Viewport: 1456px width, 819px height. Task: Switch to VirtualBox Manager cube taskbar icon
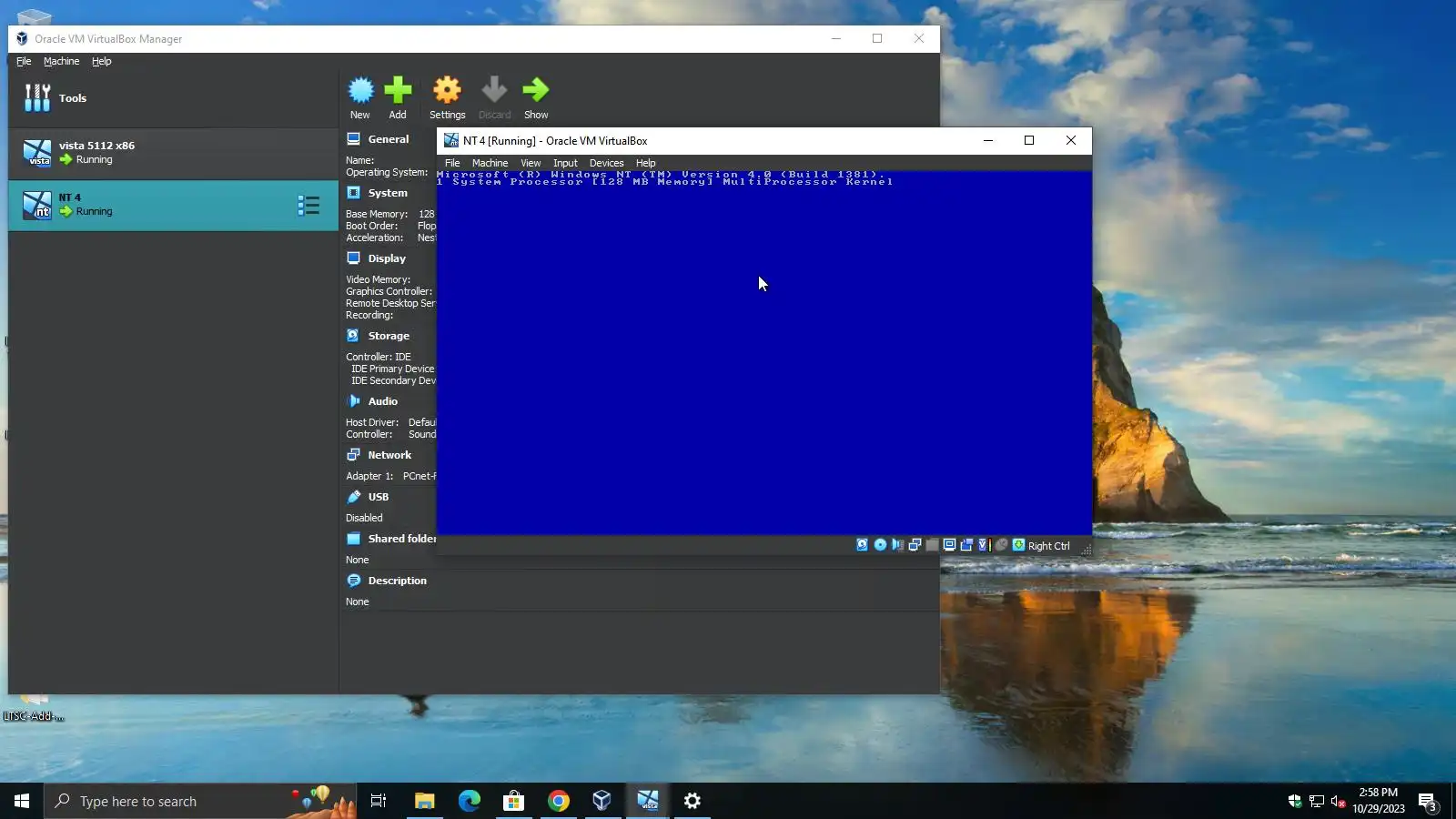602,801
